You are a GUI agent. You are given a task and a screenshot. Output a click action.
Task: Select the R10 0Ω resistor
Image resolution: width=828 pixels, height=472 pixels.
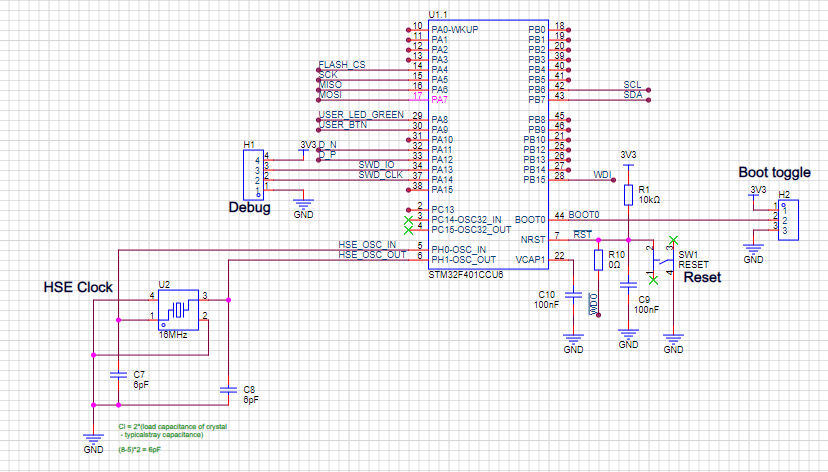click(598, 260)
